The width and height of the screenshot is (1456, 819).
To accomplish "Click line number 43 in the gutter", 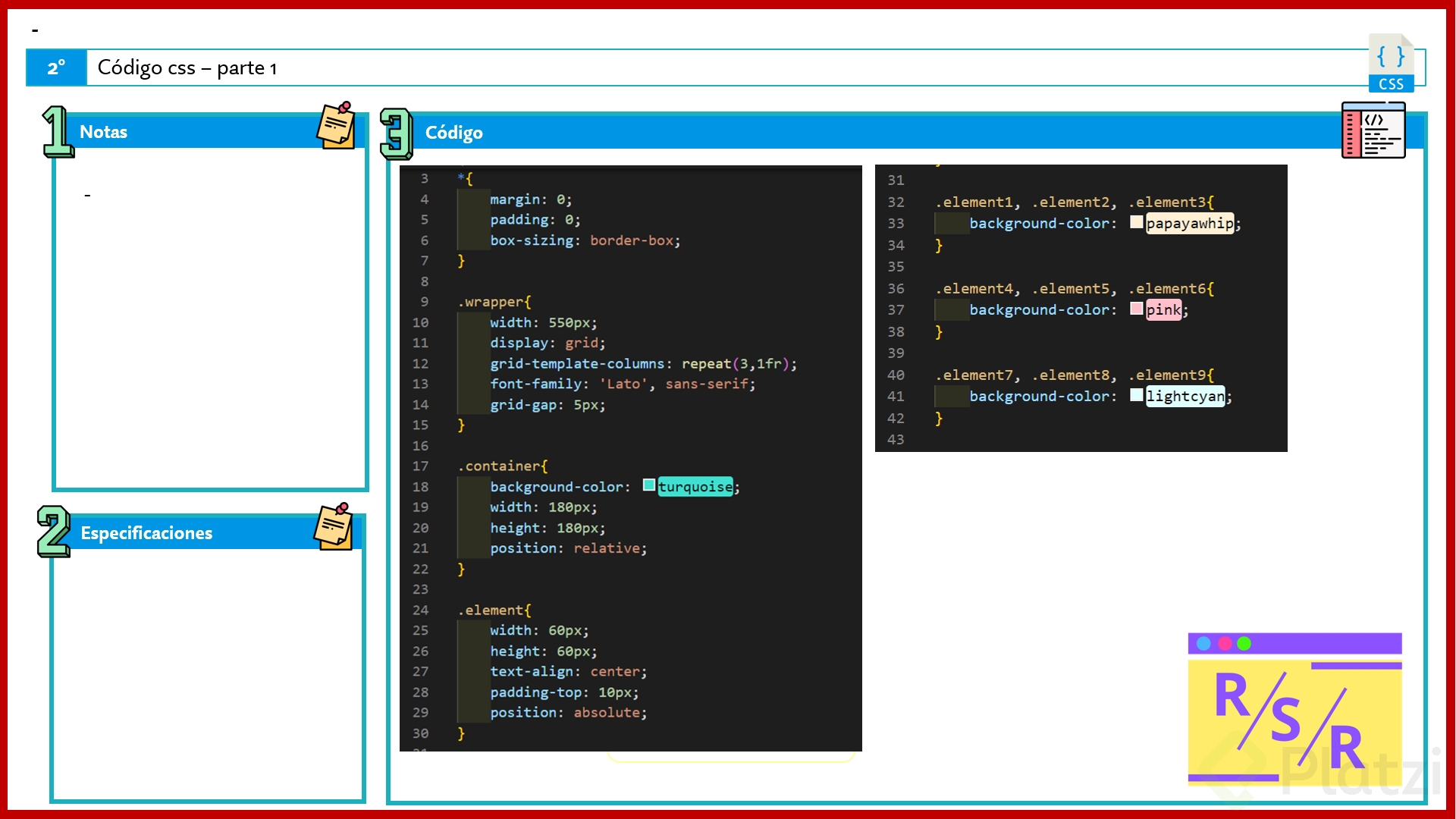I will (x=896, y=440).
